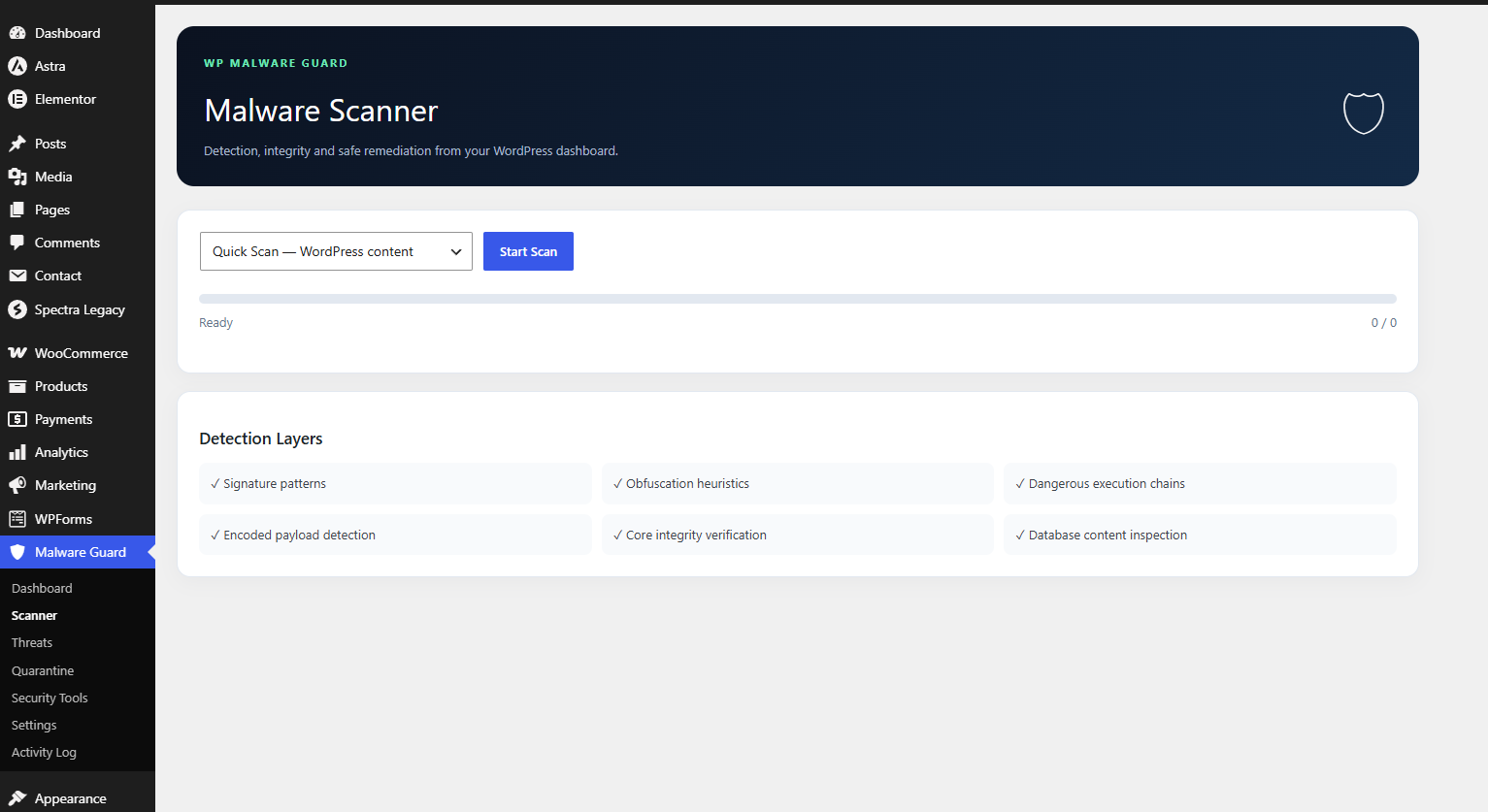Open the Appearance menu link
Image resolution: width=1488 pixels, height=812 pixels.
78,798
